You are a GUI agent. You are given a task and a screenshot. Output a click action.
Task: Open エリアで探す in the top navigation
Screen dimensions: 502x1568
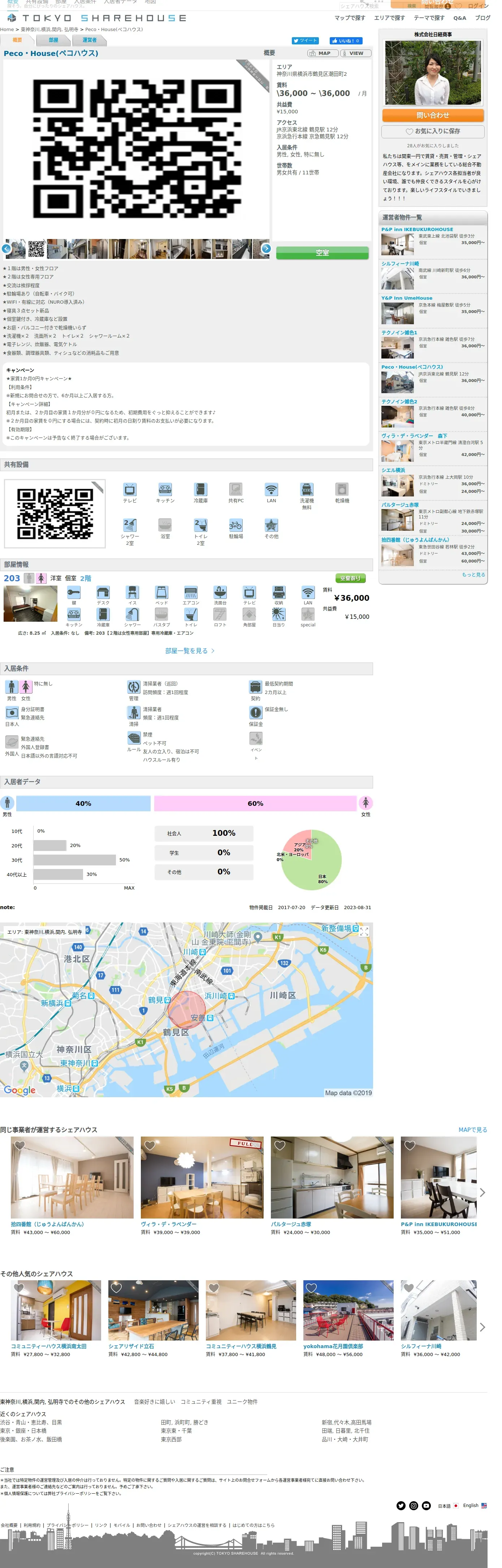coord(389,18)
